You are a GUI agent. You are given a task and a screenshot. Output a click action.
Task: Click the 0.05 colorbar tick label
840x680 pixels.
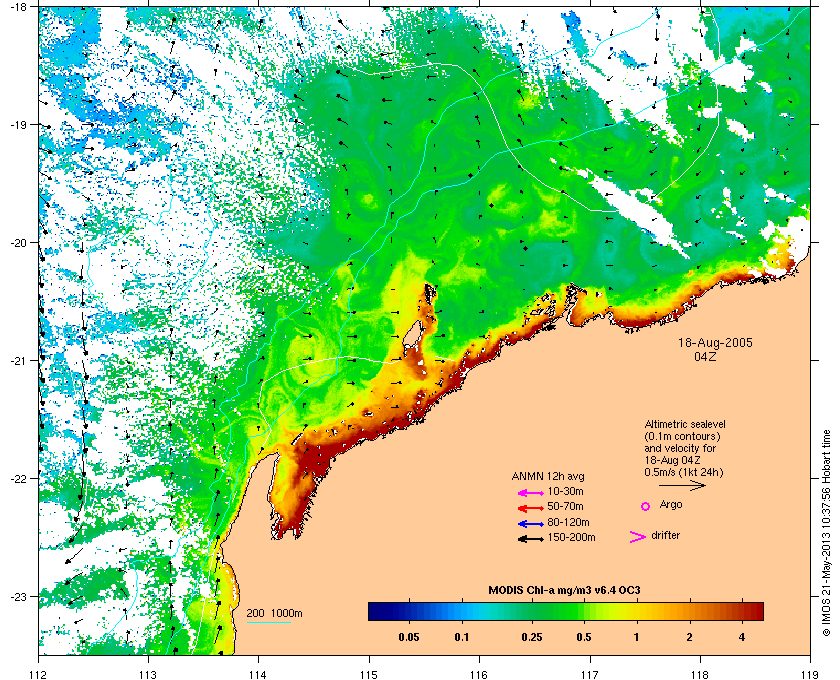coord(409,638)
